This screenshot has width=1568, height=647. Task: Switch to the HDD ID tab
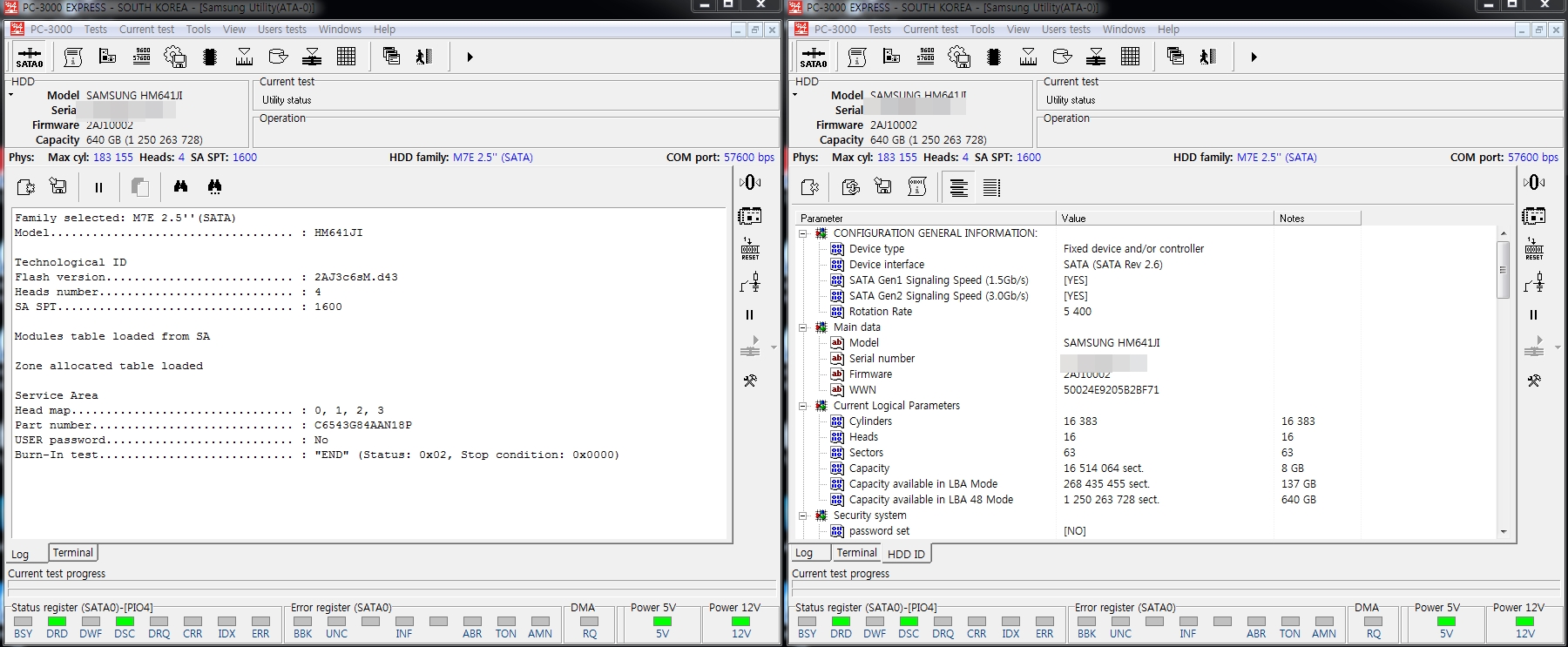tap(906, 554)
